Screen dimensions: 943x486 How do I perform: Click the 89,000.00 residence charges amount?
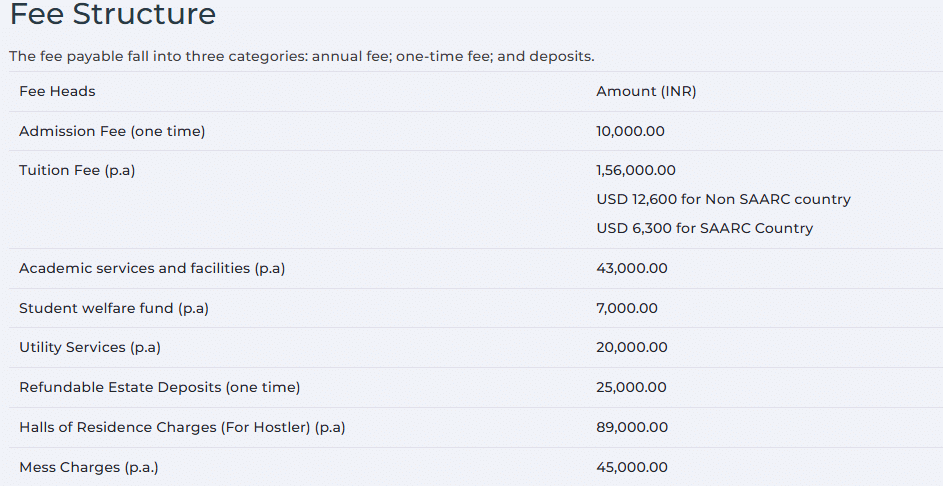(631, 427)
